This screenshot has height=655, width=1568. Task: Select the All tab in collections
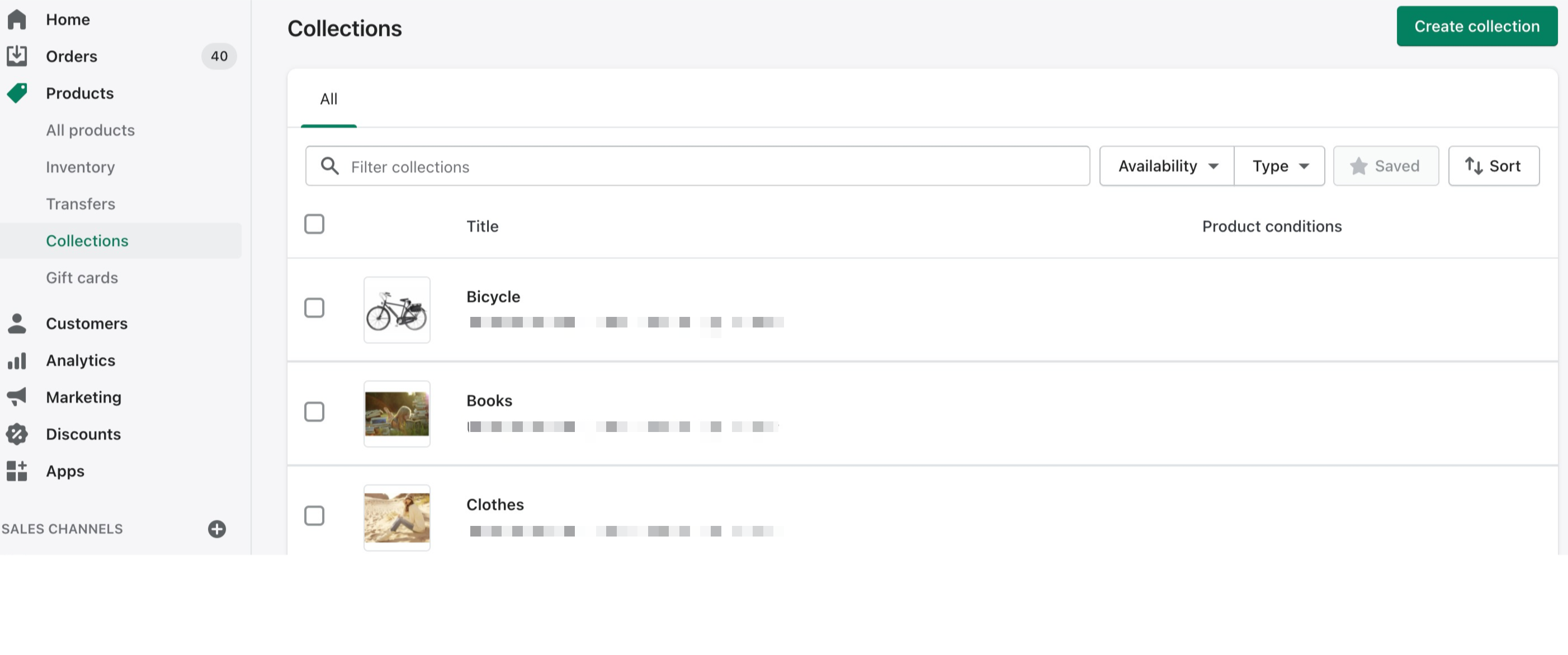(328, 98)
